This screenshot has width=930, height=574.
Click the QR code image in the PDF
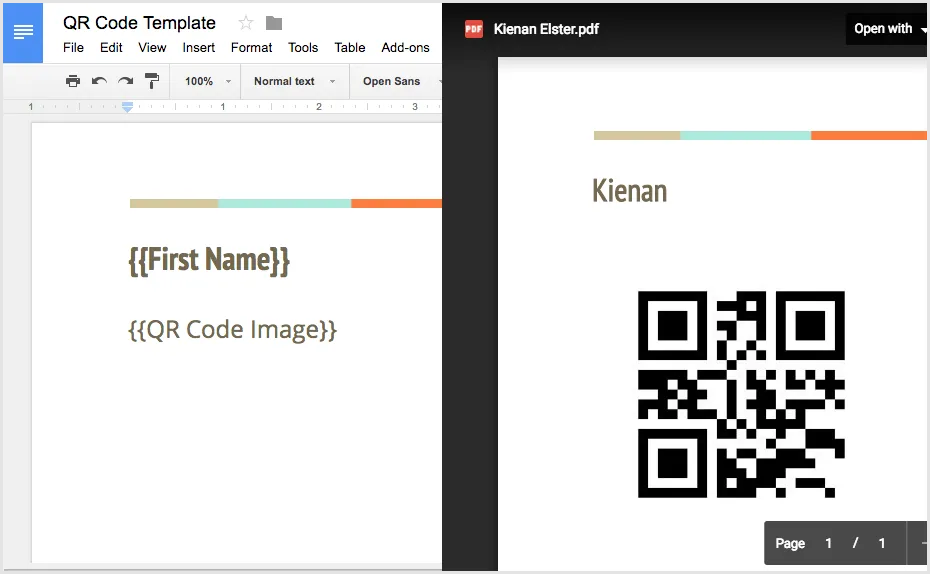(741, 394)
